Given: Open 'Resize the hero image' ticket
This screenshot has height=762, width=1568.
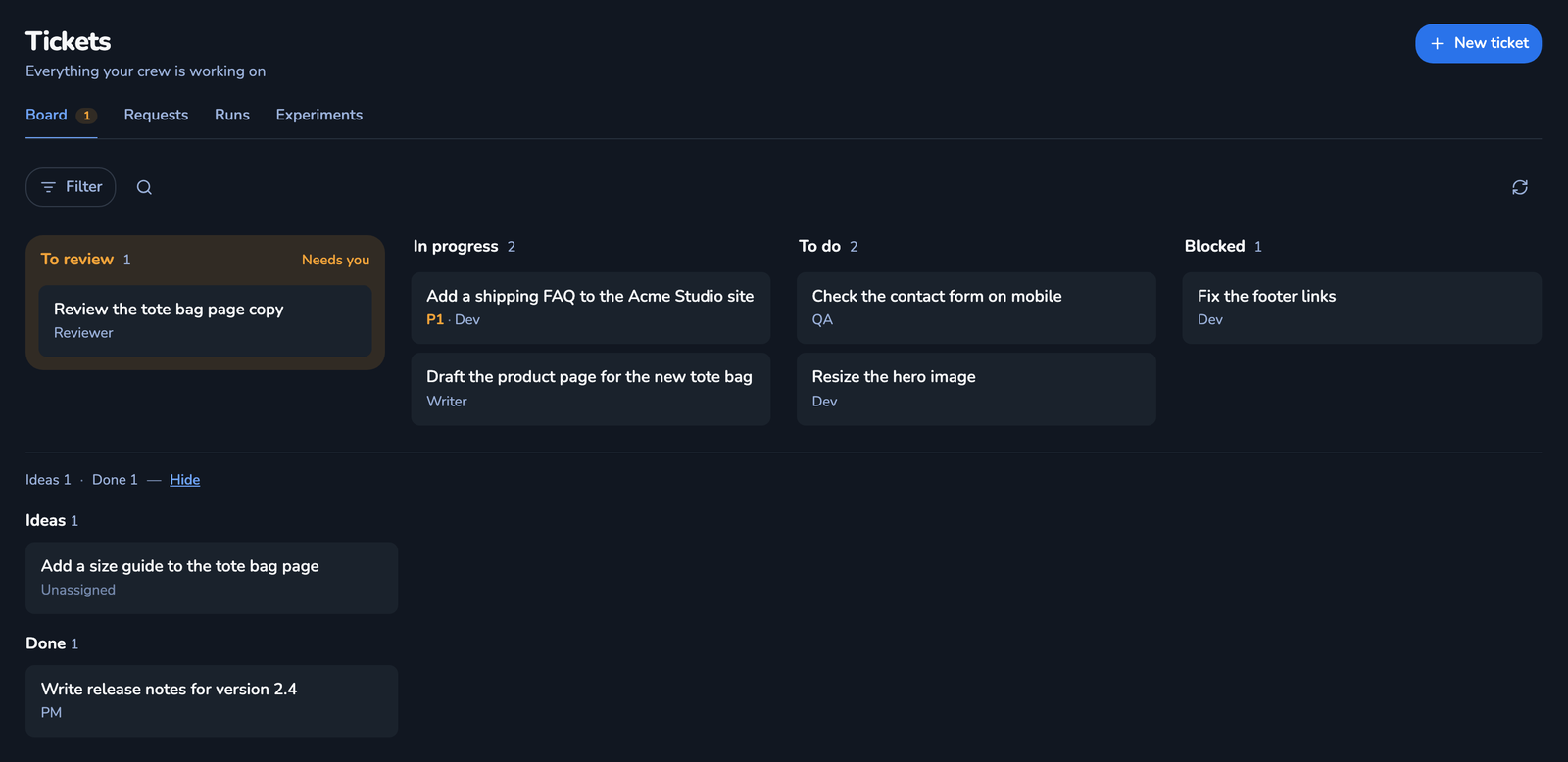Looking at the screenshot, I should (x=976, y=389).
